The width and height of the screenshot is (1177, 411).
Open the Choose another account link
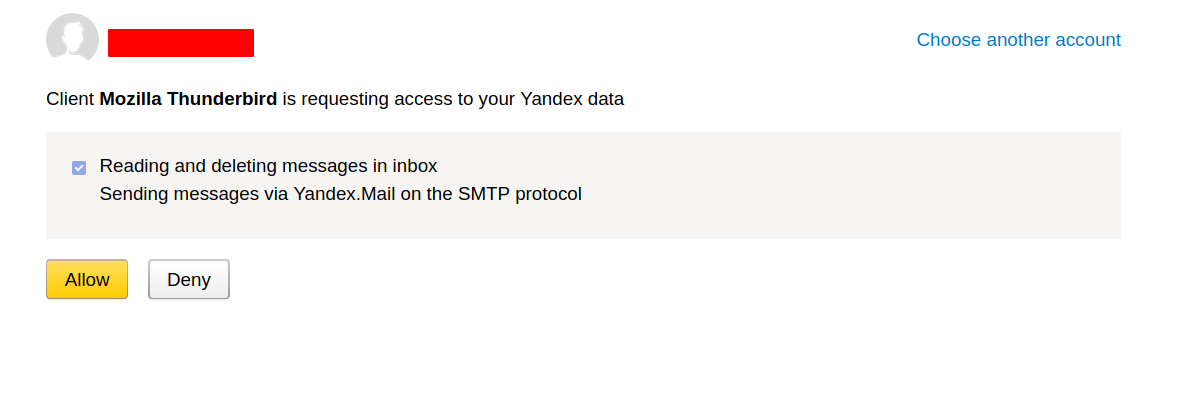1019,40
